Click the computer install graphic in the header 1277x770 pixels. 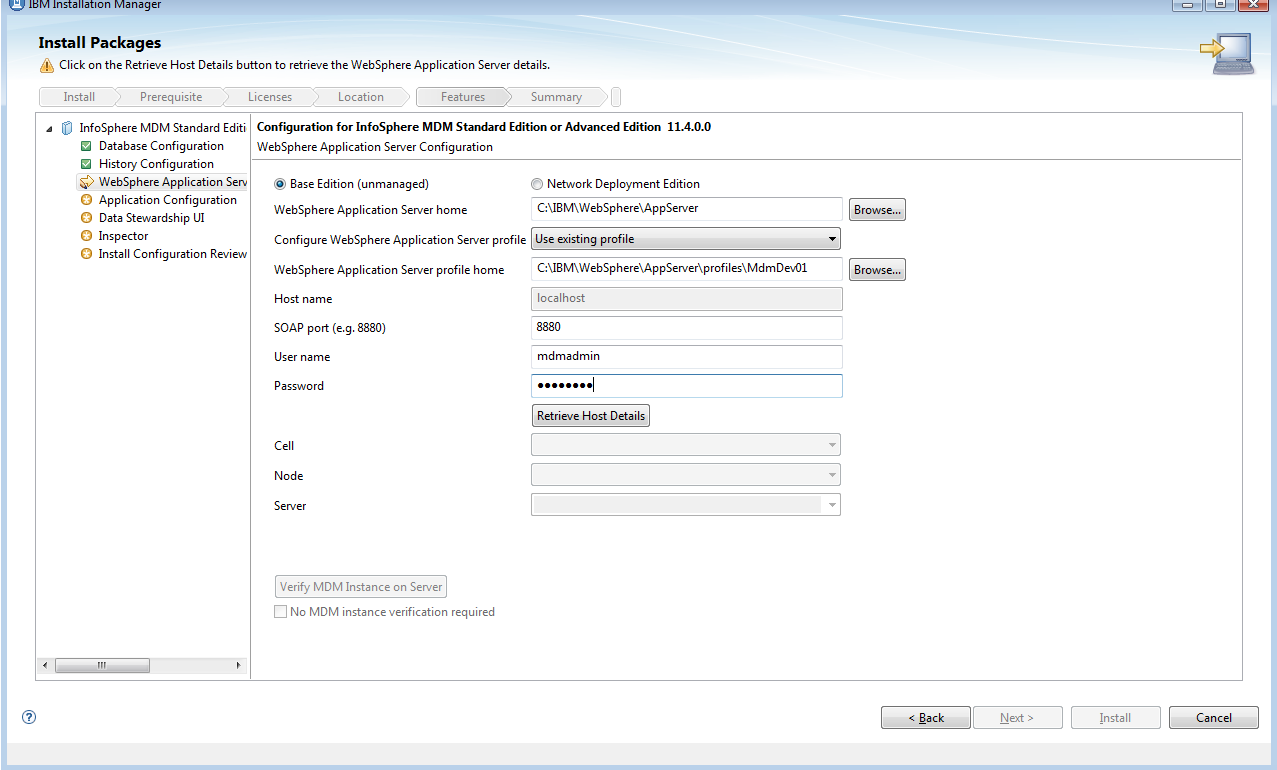click(1227, 53)
